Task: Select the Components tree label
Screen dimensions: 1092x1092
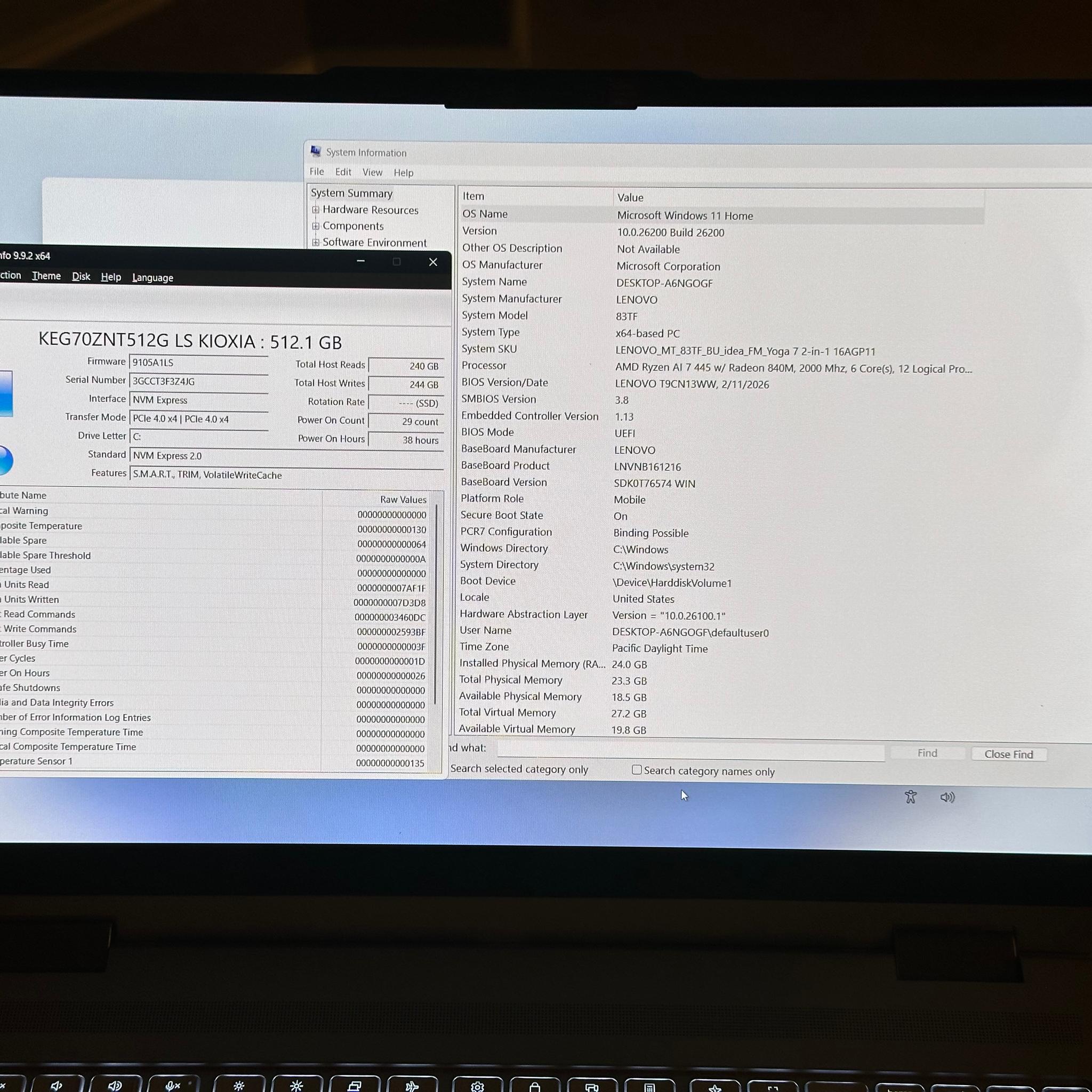Action: 352,226
